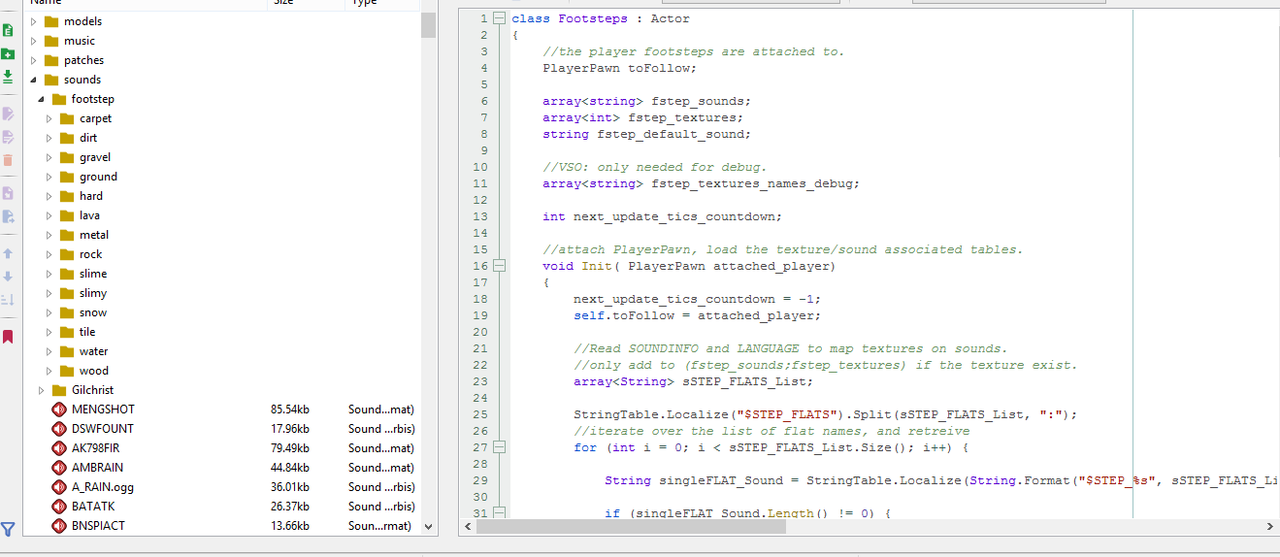Image resolution: width=1280 pixels, height=557 pixels.
Task: Fold the if block at line 31
Action: pos(500,513)
